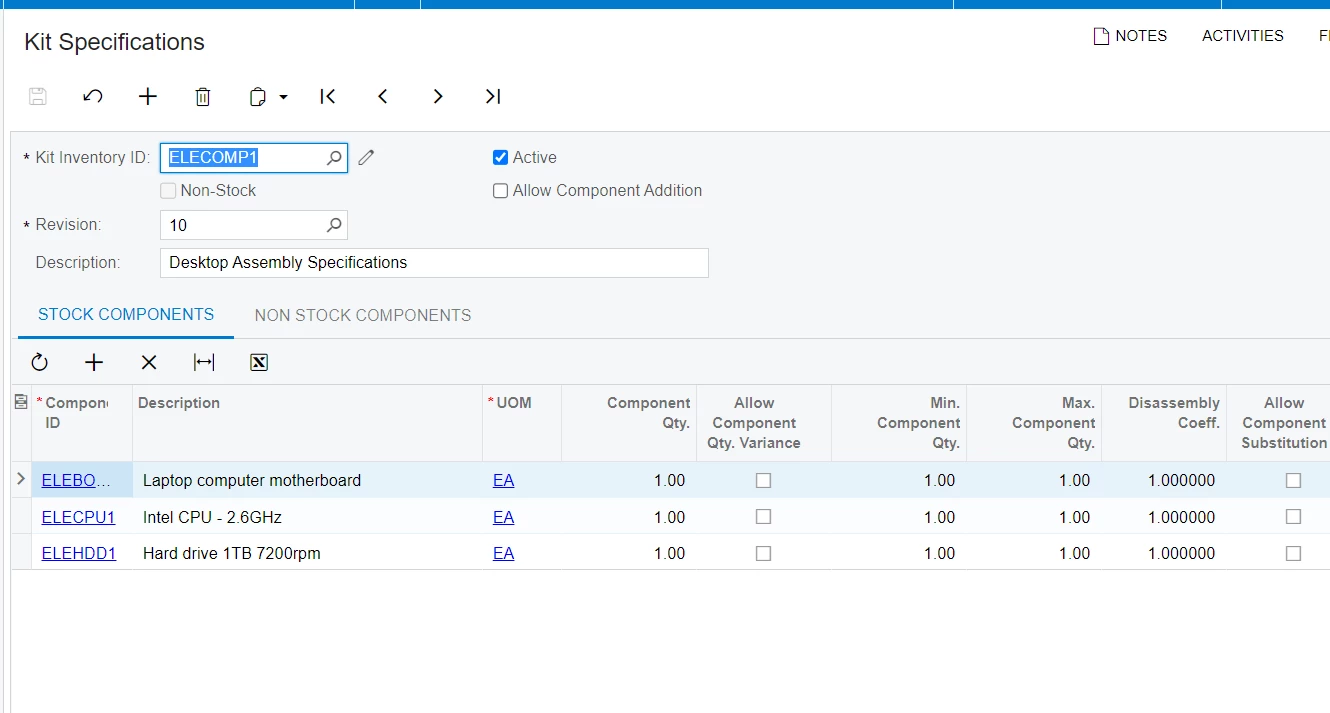This screenshot has width=1330, height=713.
Task: Open the Activities panel
Action: coord(1242,35)
